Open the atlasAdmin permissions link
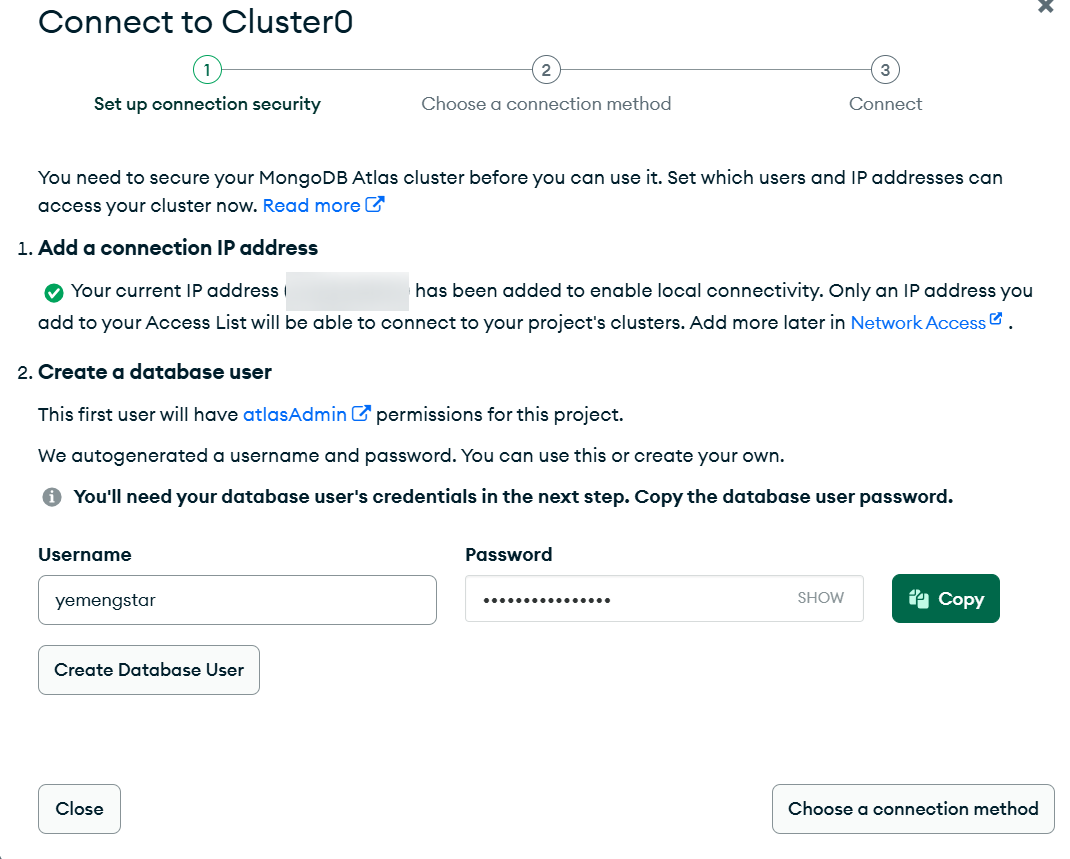 click(295, 414)
